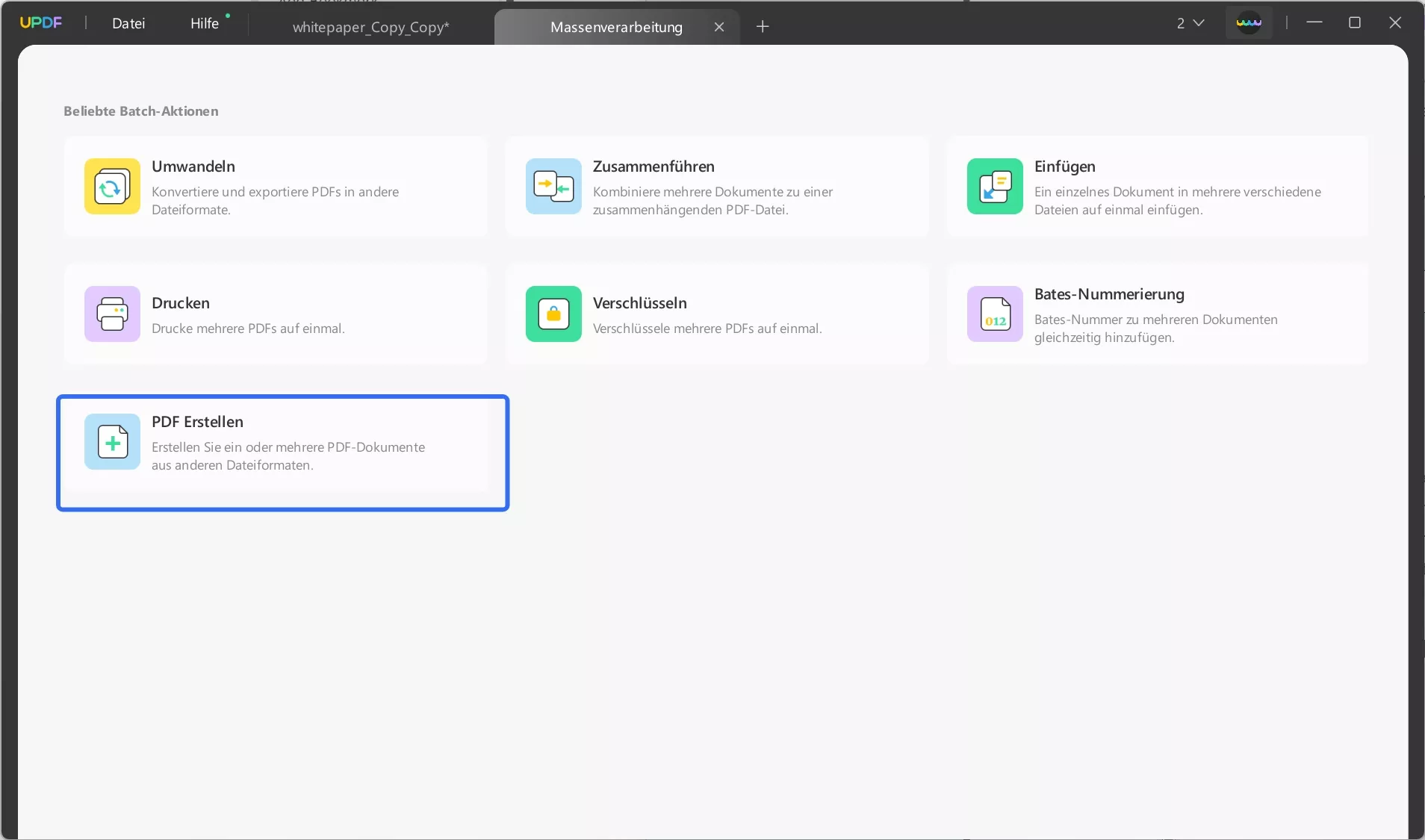Open the Verschlüsseln batch action title
Viewport: 1425px width, 840px height.
click(640, 303)
